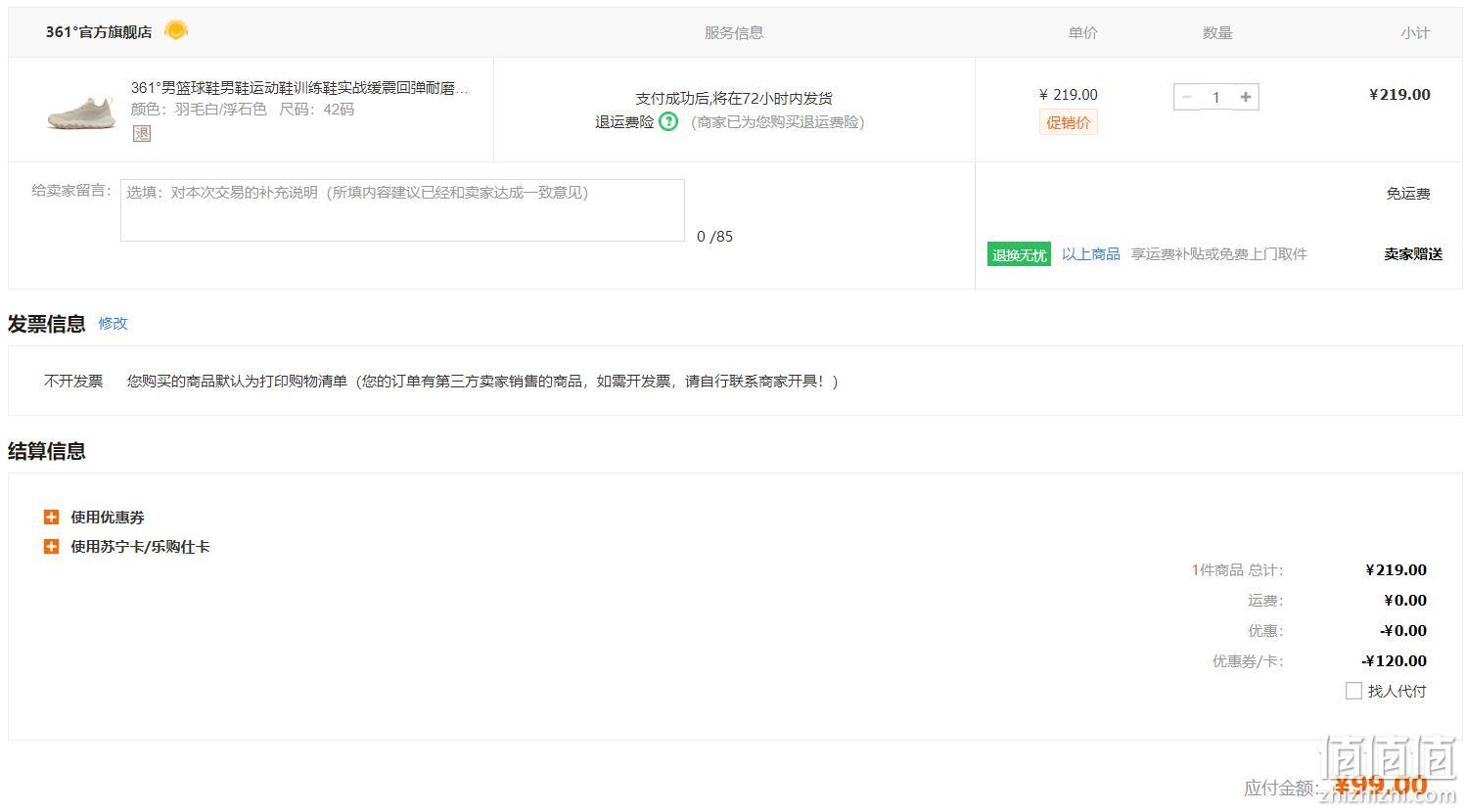Click the 退运费险 label
The image size is (1465, 812).
(624, 121)
